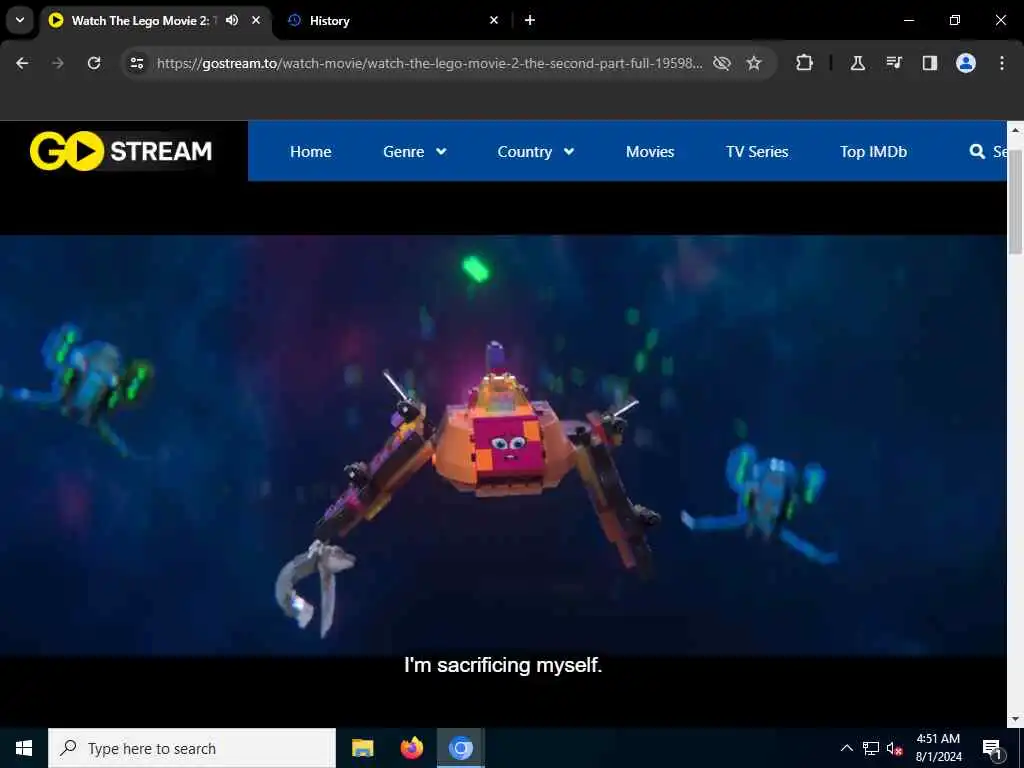Click the scrollbar down arrow
Screen dimensions: 1024x768
click(1015, 720)
